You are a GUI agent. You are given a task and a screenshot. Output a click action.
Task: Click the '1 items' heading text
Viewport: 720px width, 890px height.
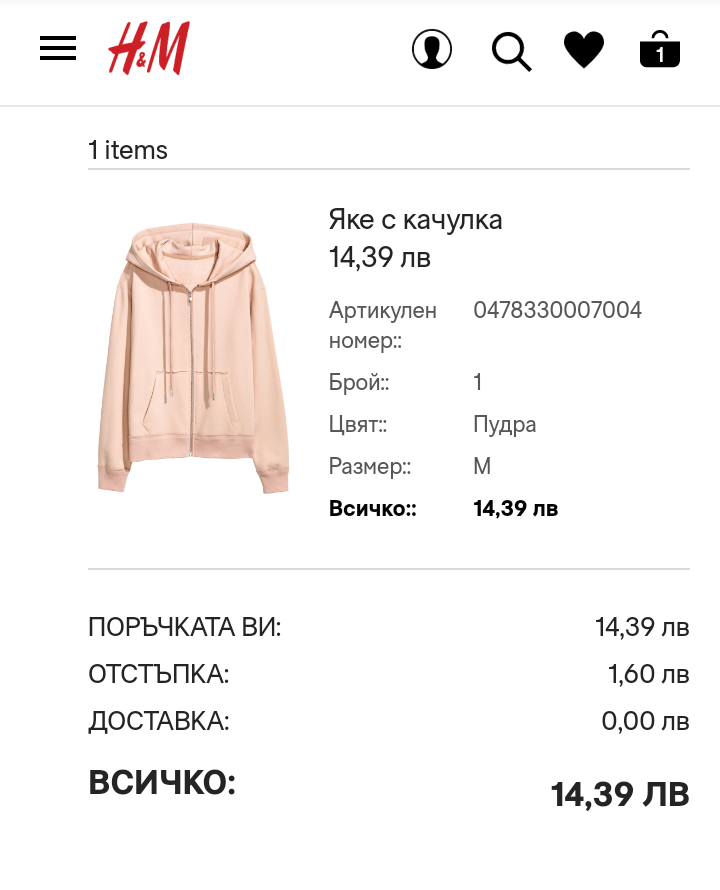pyautogui.click(x=128, y=150)
